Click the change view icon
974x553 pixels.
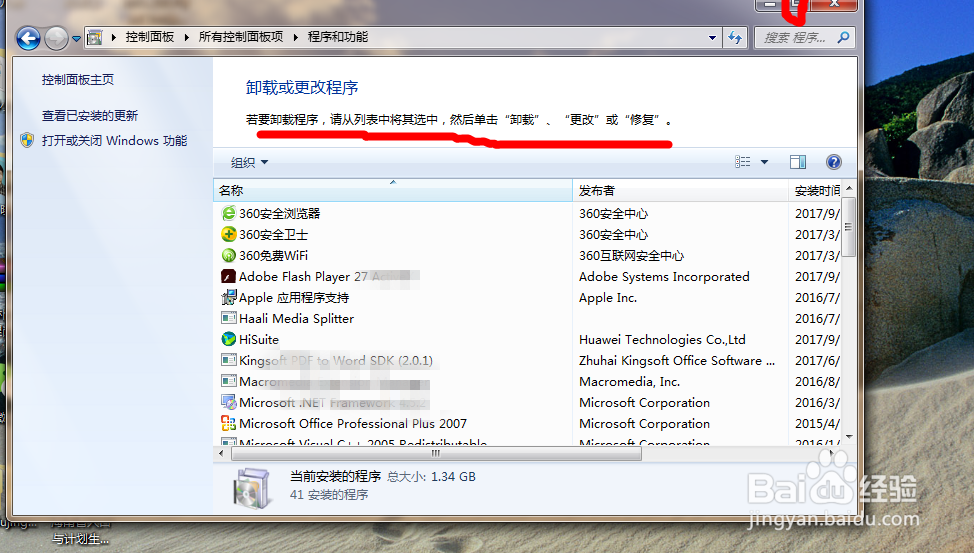pos(743,162)
